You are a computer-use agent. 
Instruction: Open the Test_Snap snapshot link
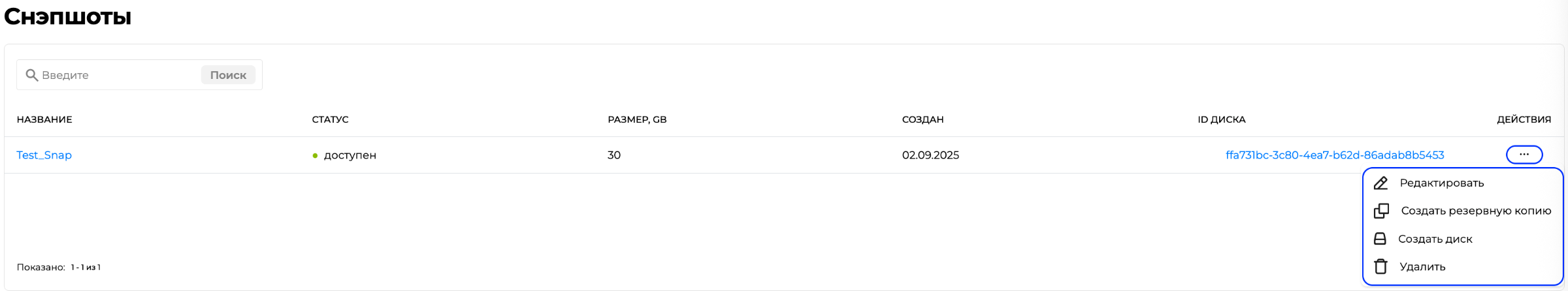(44, 155)
